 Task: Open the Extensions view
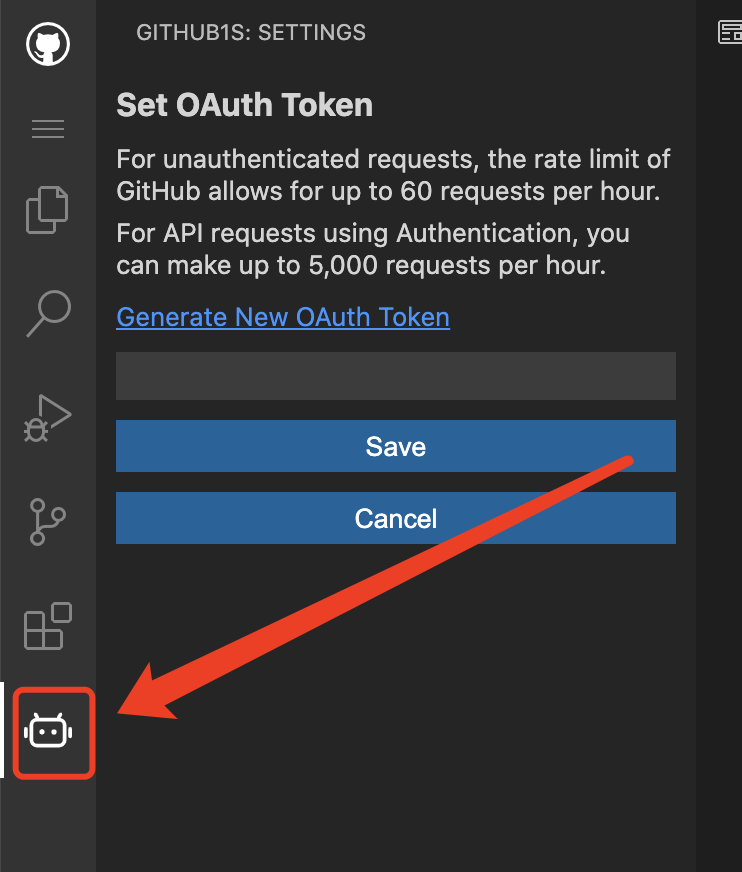47,626
